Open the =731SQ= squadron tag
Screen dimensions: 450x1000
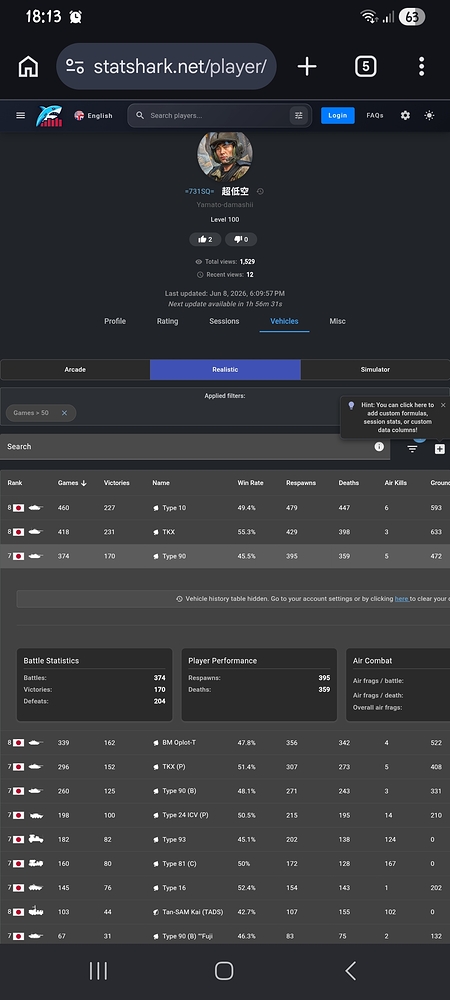[x=200, y=191]
